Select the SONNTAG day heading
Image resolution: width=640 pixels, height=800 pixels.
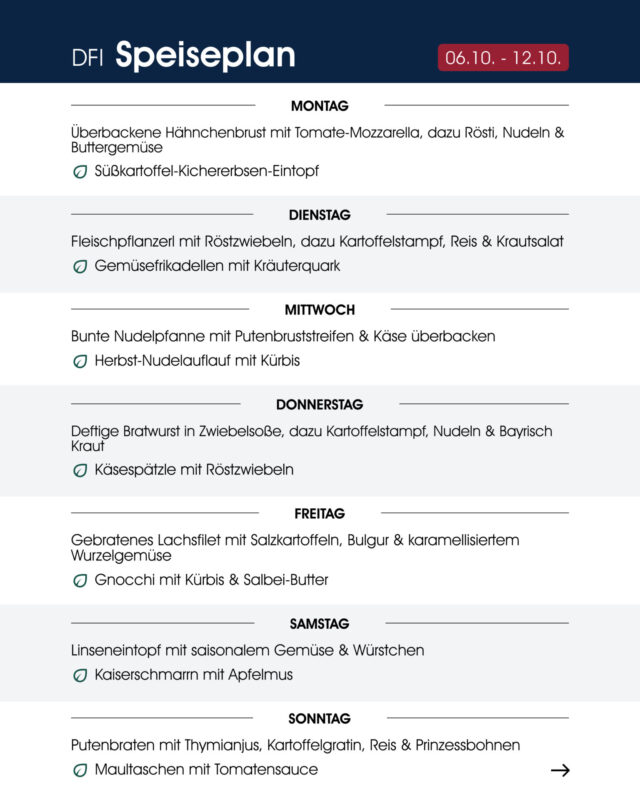320,719
